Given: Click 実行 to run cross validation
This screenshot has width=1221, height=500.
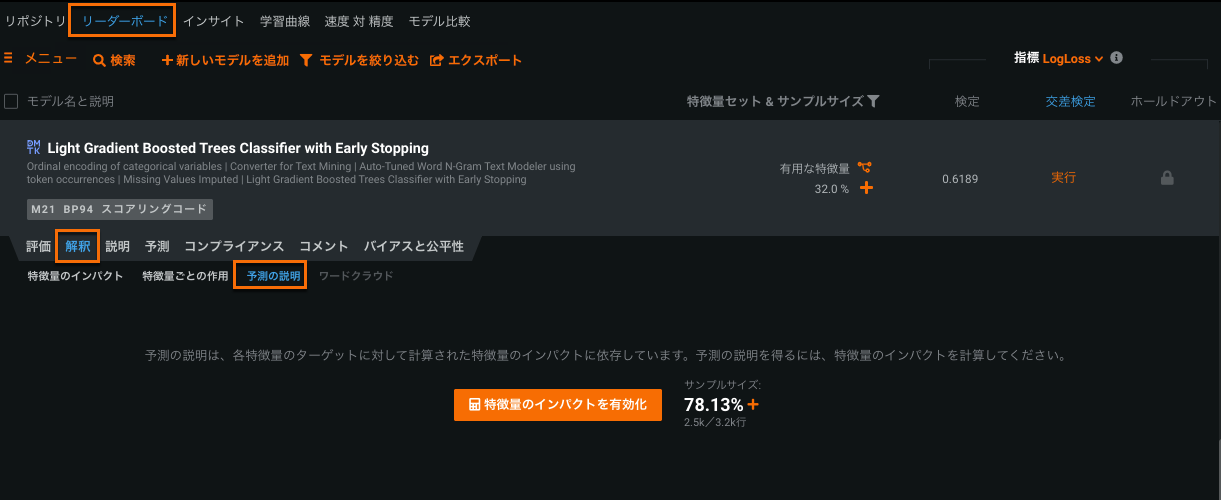Looking at the screenshot, I should coord(1063,178).
